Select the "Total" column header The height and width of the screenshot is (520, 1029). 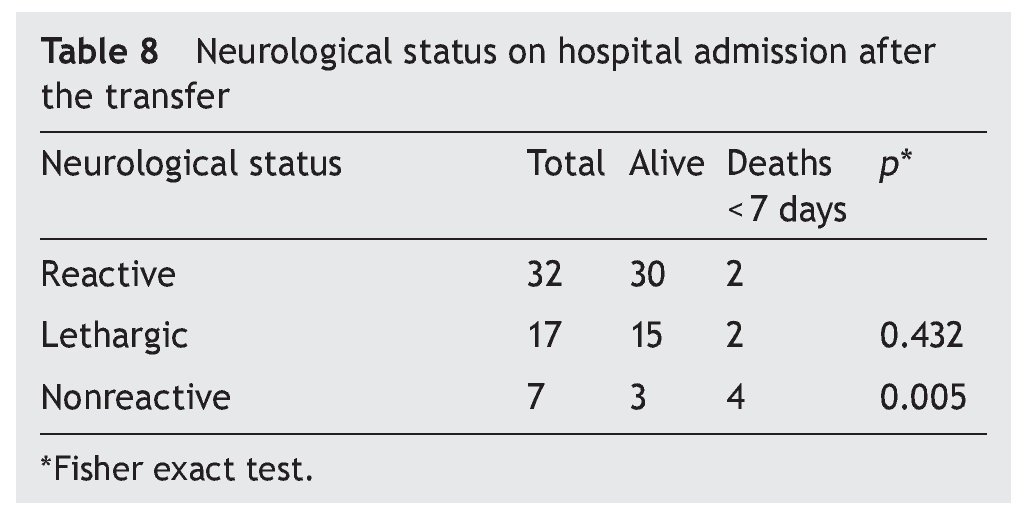click(x=566, y=164)
